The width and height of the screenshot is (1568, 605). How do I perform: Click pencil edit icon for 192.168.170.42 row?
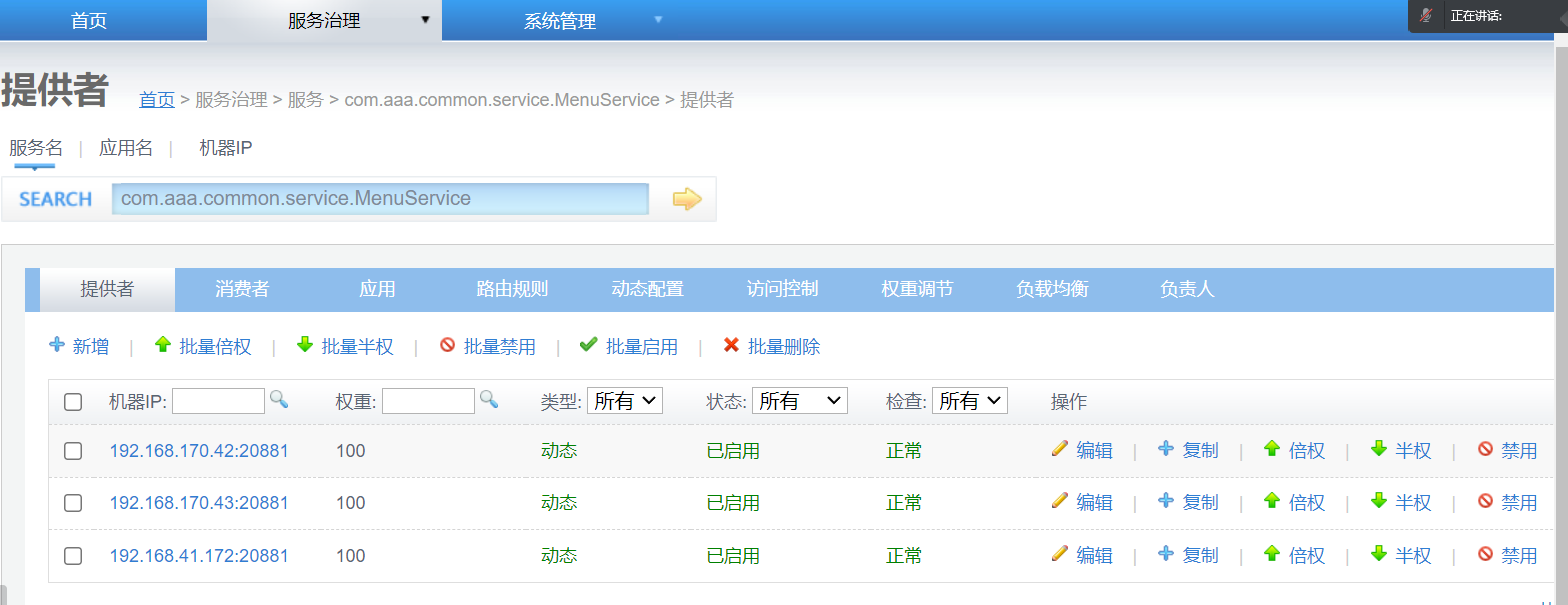tap(1060, 449)
